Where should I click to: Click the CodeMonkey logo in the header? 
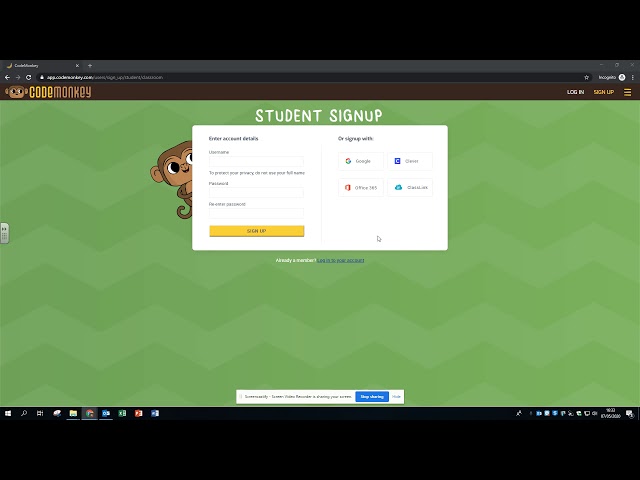tap(48, 92)
